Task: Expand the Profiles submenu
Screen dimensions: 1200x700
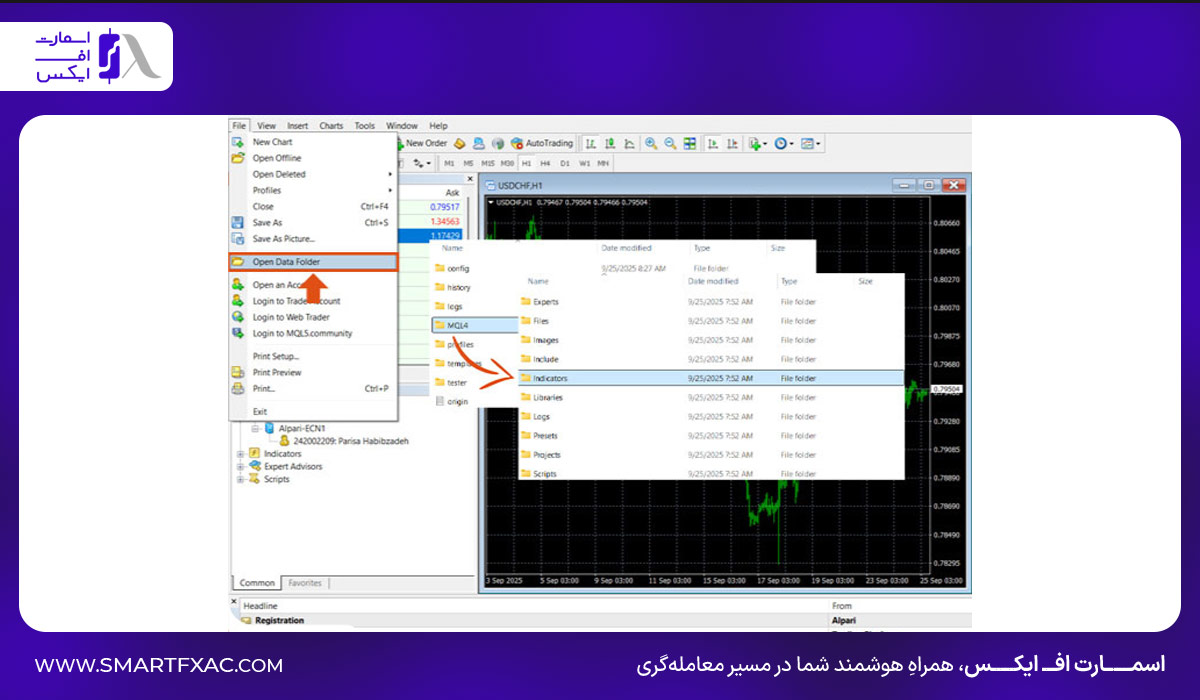Action: click(x=313, y=190)
